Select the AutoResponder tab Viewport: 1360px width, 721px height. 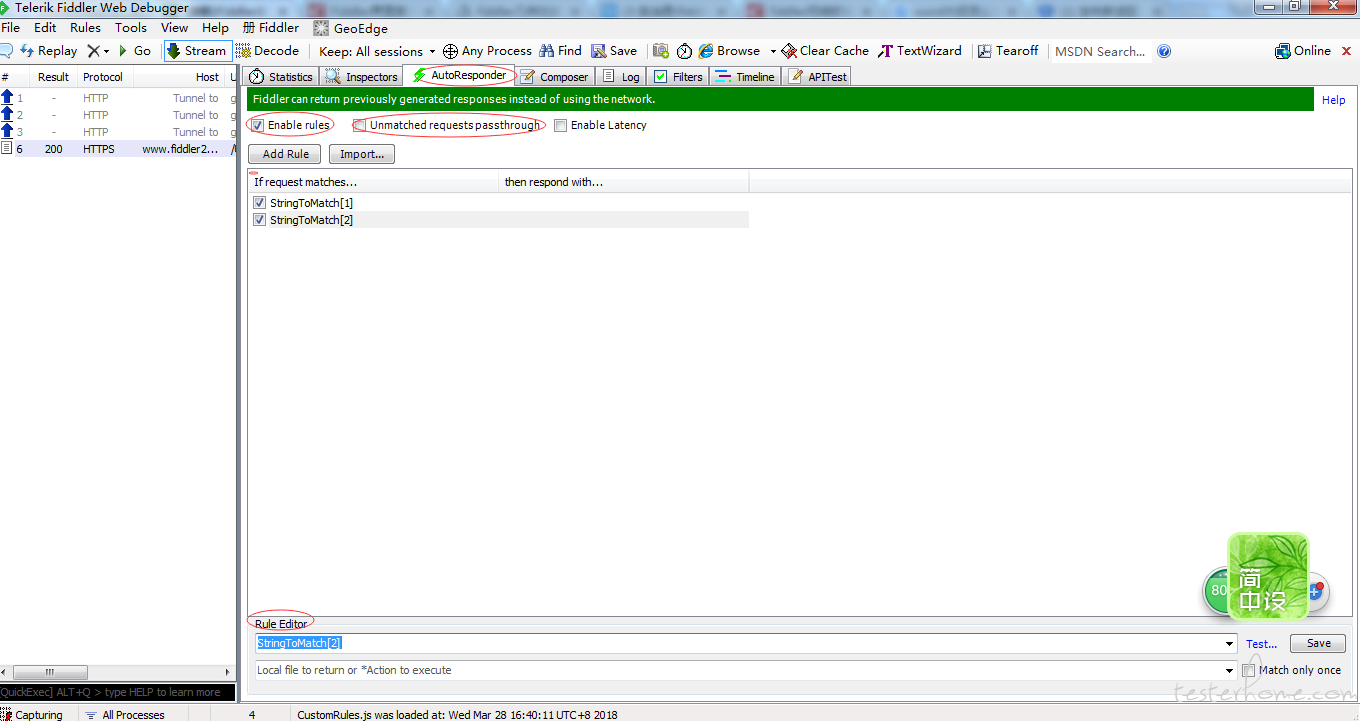460,76
